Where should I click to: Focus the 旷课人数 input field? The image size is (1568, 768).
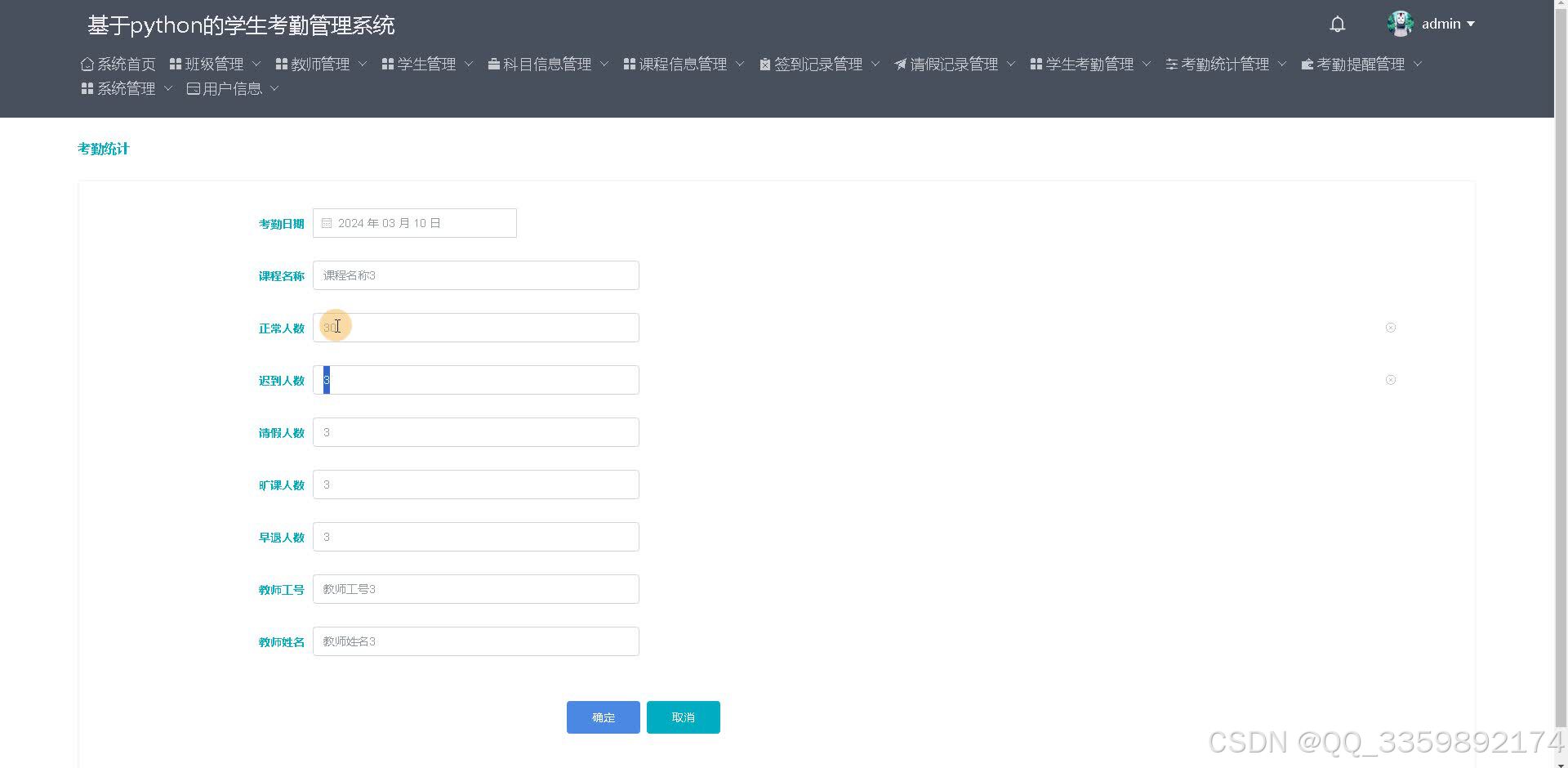(x=476, y=484)
